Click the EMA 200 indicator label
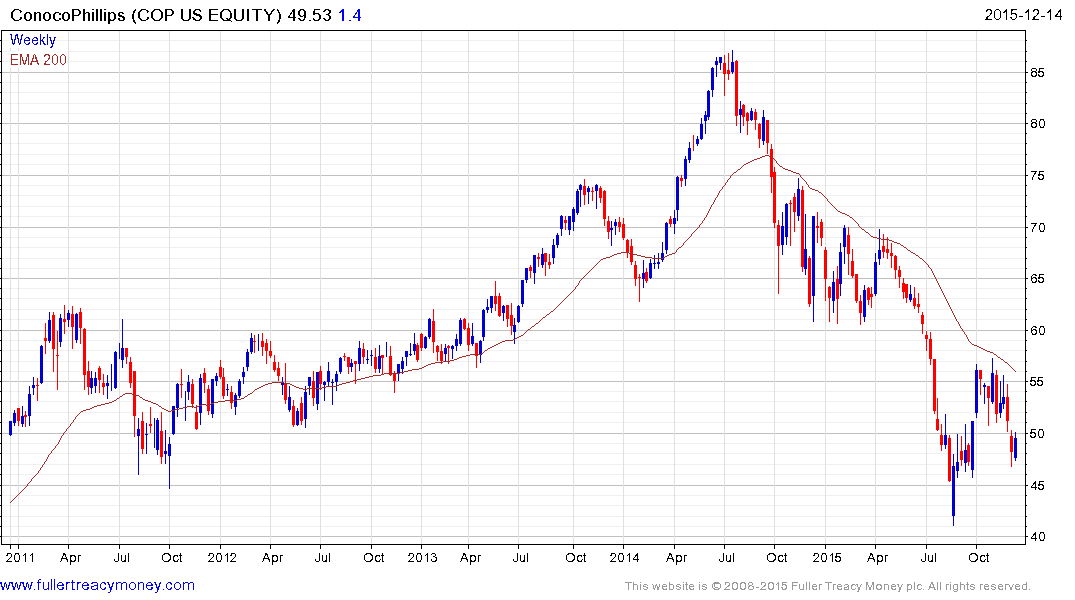The width and height of the screenshot is (1075, 600). 38,60
